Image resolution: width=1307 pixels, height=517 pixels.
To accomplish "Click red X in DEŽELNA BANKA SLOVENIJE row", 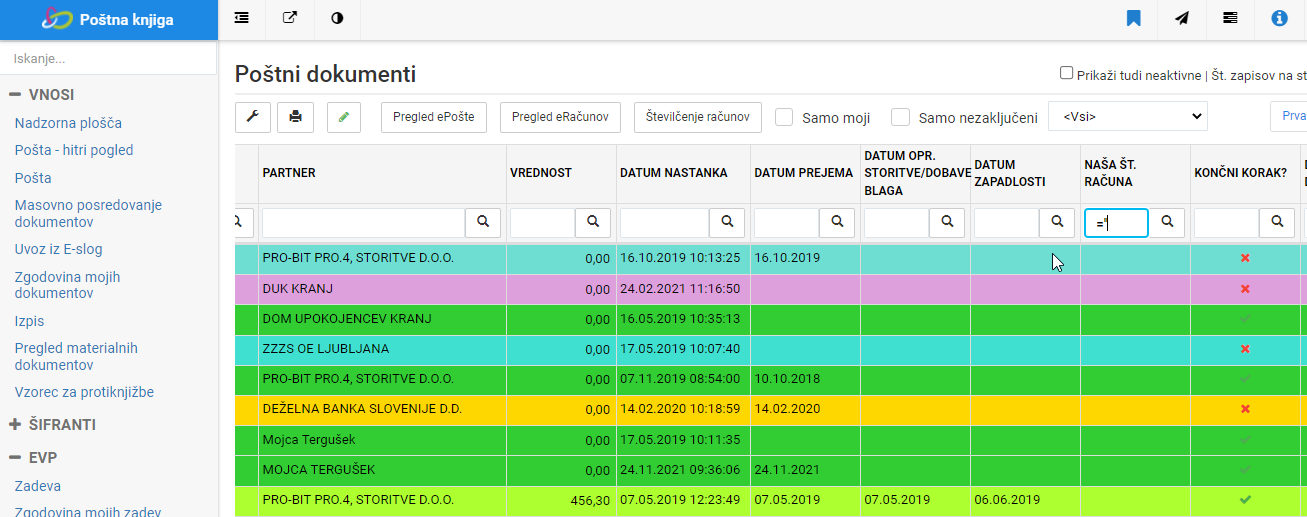I will pos(1245,409).
